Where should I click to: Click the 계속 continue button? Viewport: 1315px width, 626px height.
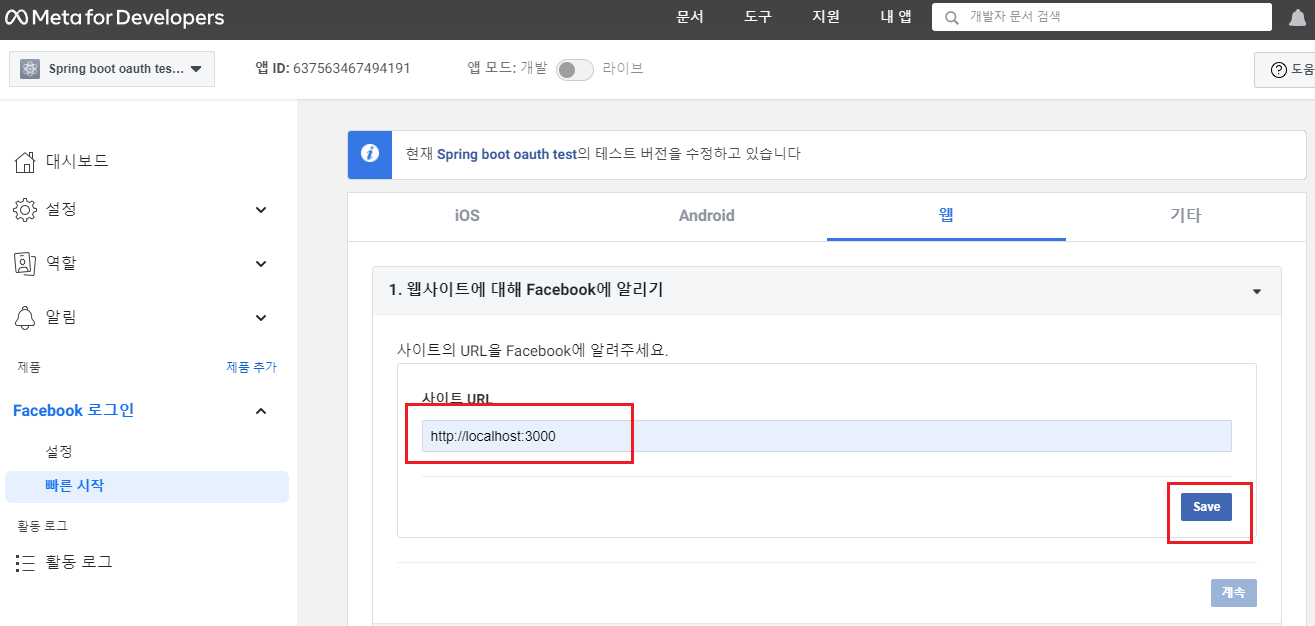click(x=1234, y=593)
